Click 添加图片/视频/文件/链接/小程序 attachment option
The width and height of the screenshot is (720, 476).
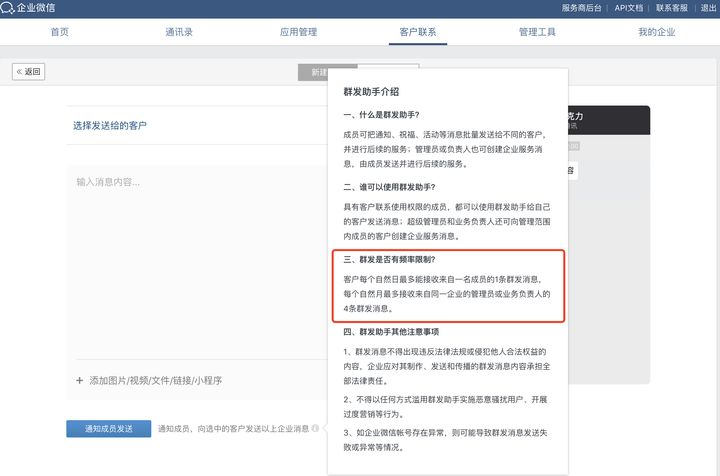[155, 380]
